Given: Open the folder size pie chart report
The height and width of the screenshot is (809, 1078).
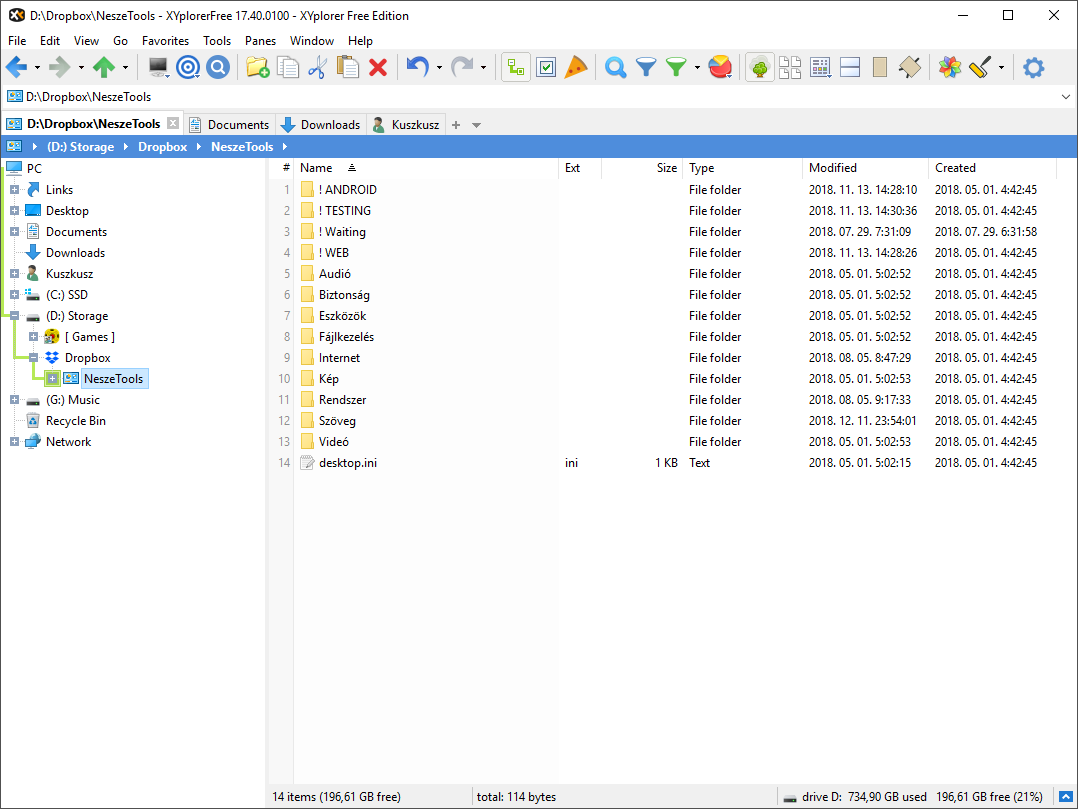Looking at the screenshot, I should tap(721, 67).
